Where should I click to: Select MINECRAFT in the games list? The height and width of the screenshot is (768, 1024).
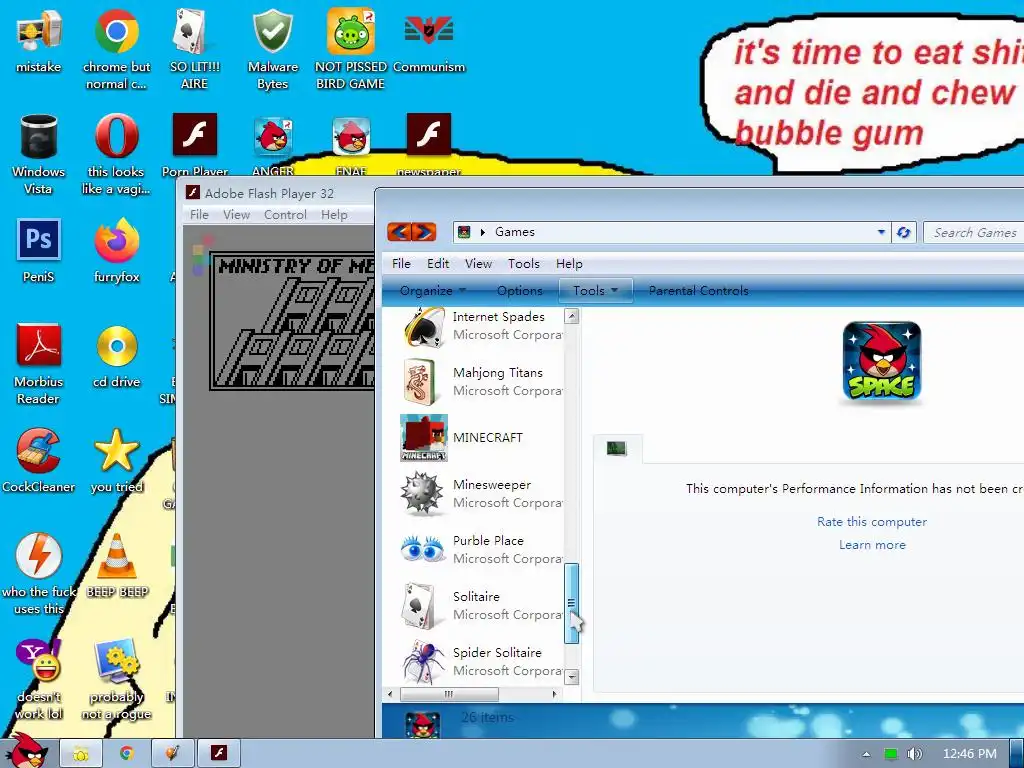[x=482, y=438]
